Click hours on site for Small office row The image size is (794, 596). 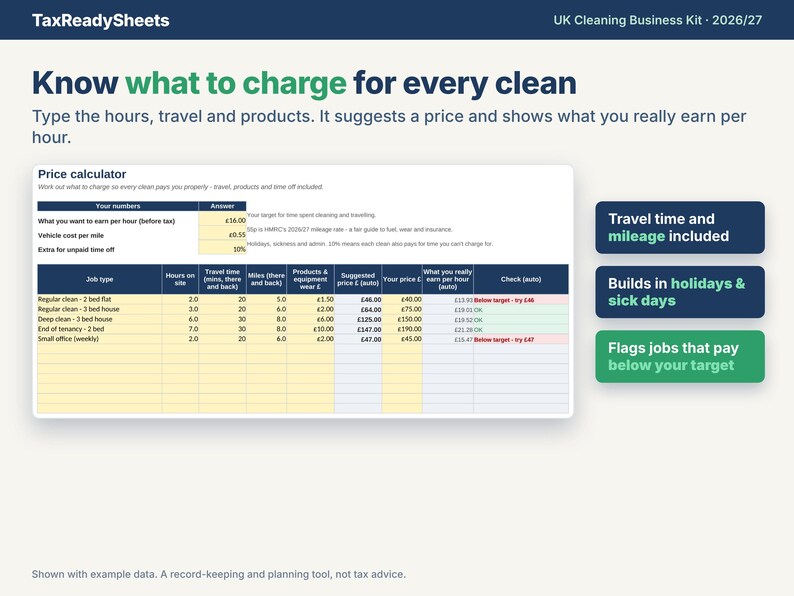pos(180,339)
